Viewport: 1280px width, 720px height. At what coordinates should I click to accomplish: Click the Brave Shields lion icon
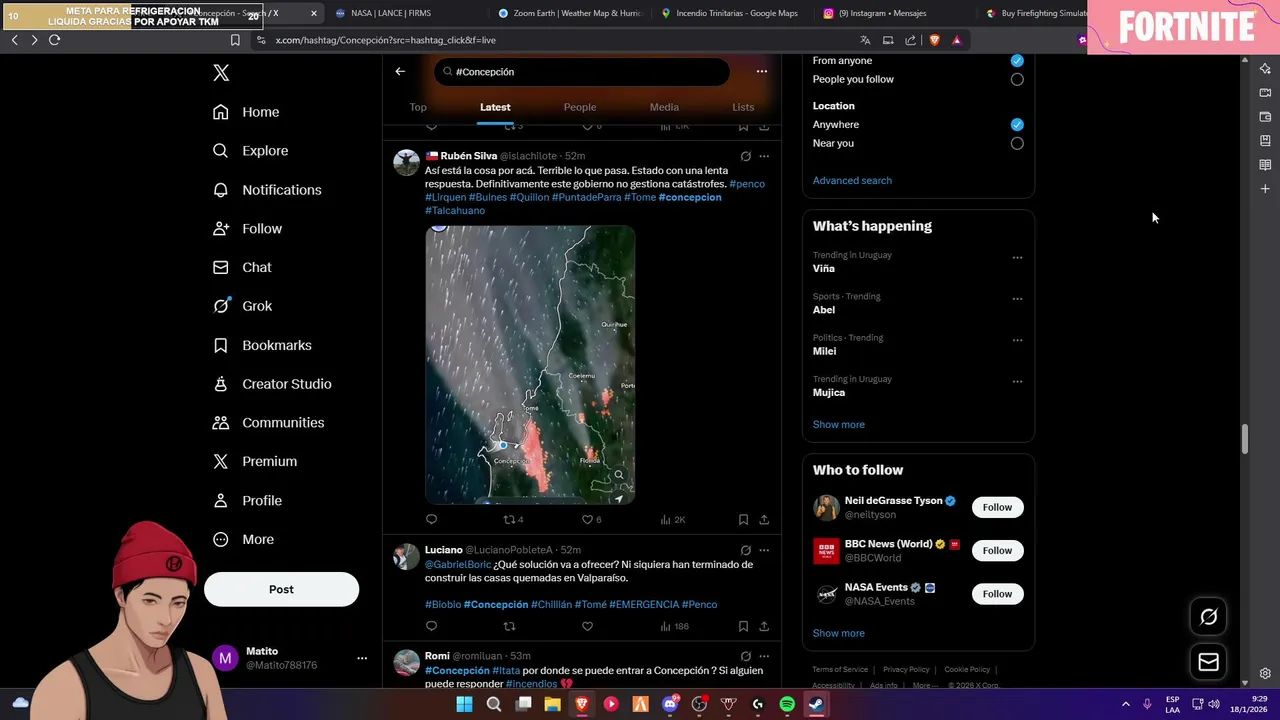tap(934, 40)
